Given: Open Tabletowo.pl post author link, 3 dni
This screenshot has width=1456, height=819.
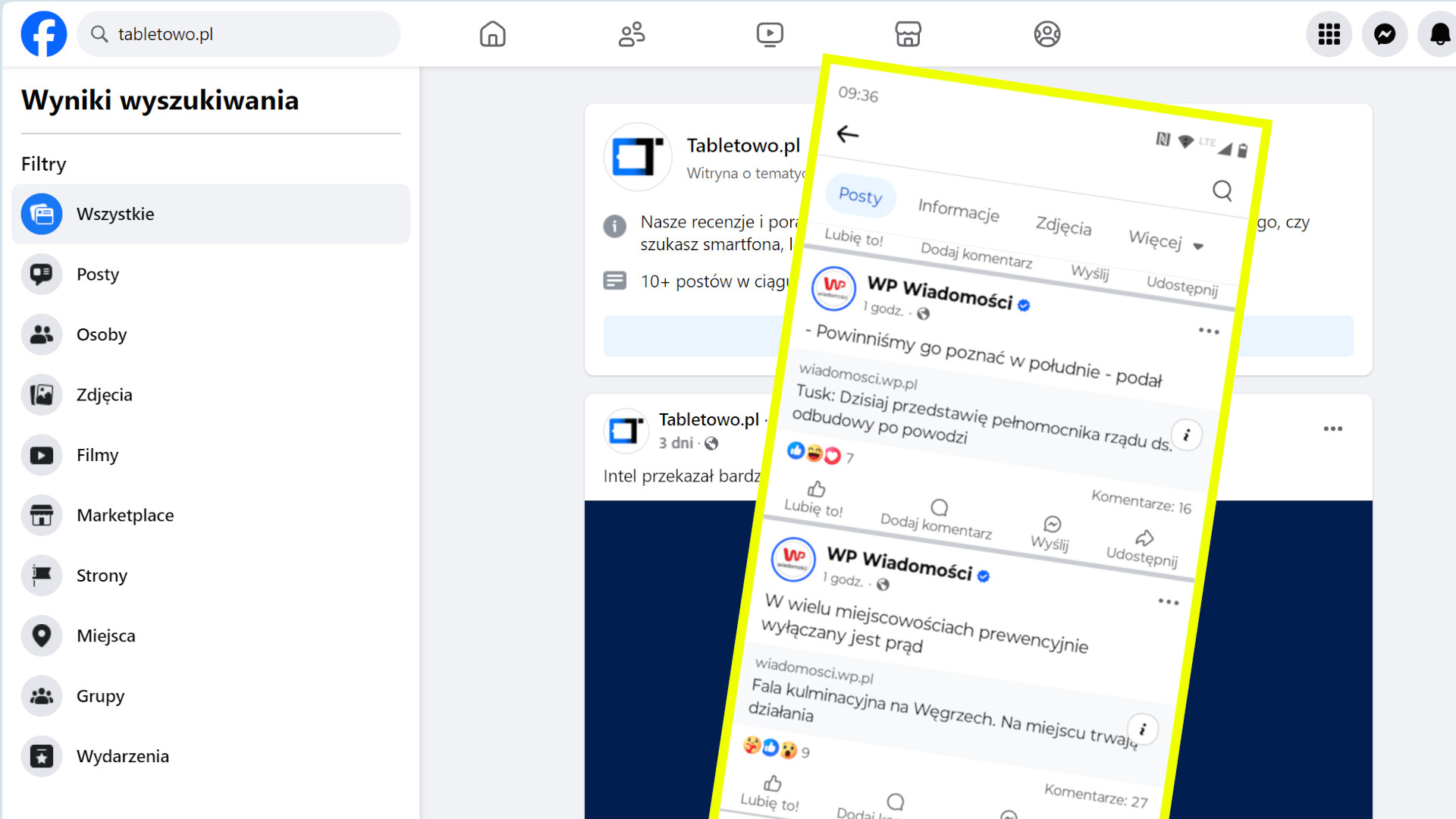Looking at the screenshot, I should point(709,419).
